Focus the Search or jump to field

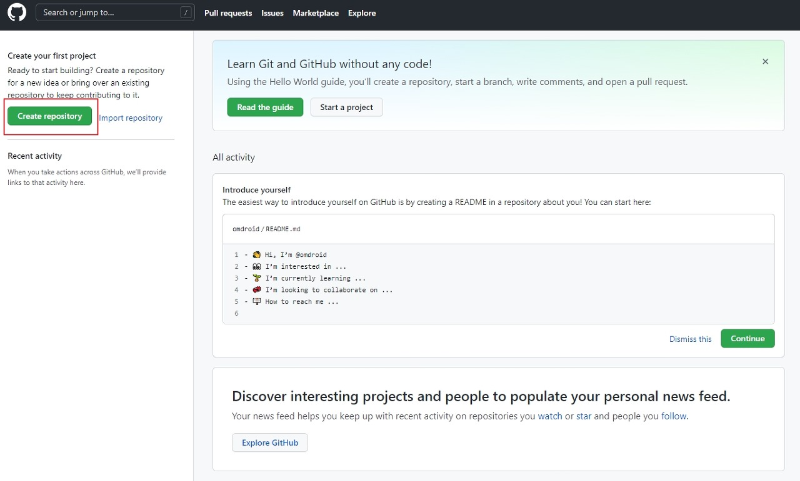[x=115, y=12]
